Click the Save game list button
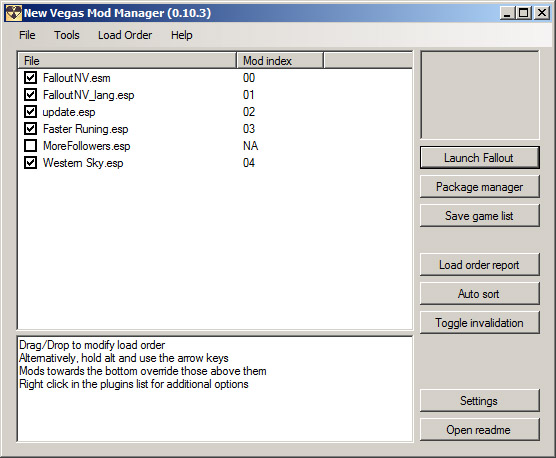The height and width of the screenshot is (458, 556). [479, 216]
